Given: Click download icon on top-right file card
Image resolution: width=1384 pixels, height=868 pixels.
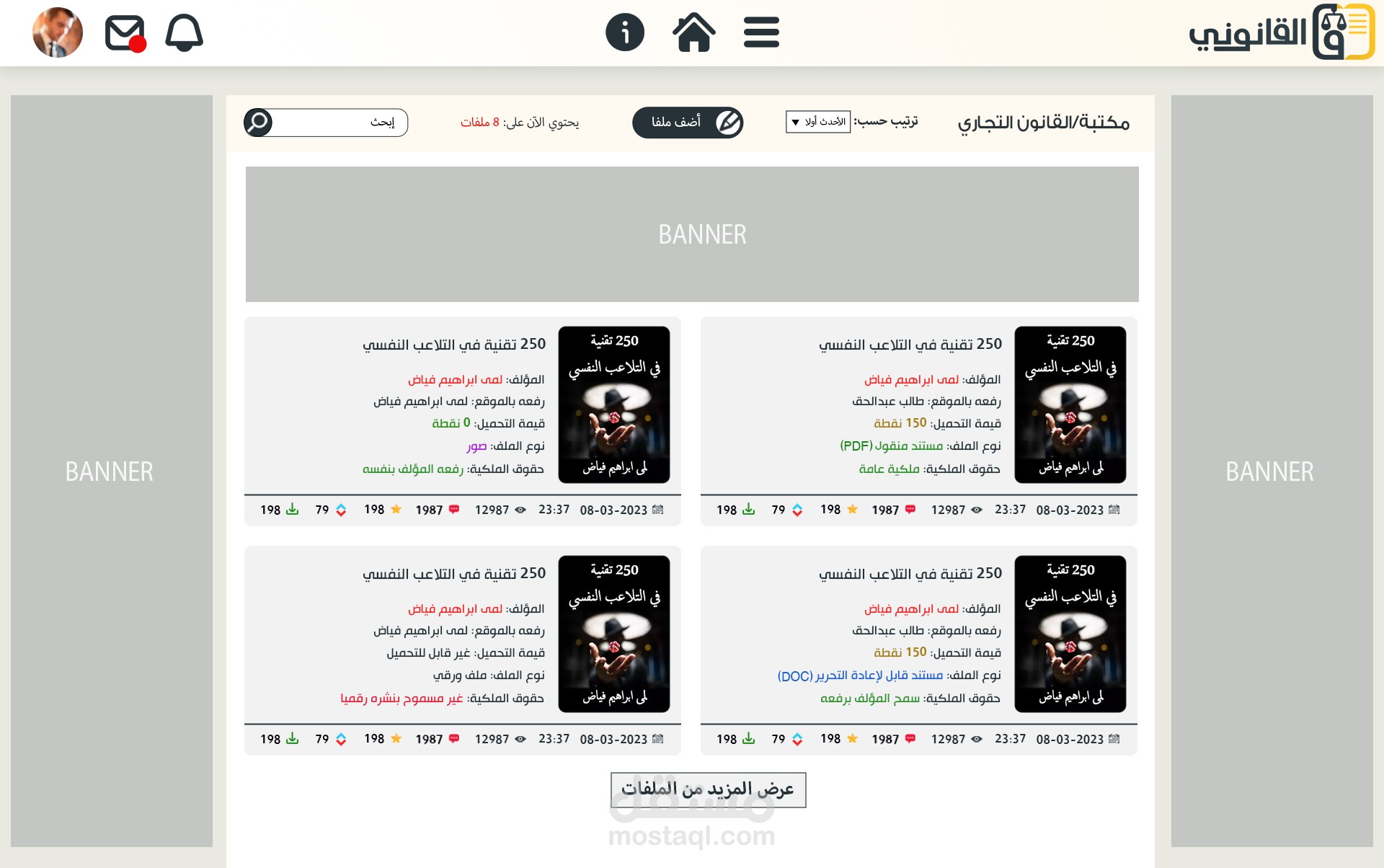Looking at the screenshot, I should pos(749,510).
